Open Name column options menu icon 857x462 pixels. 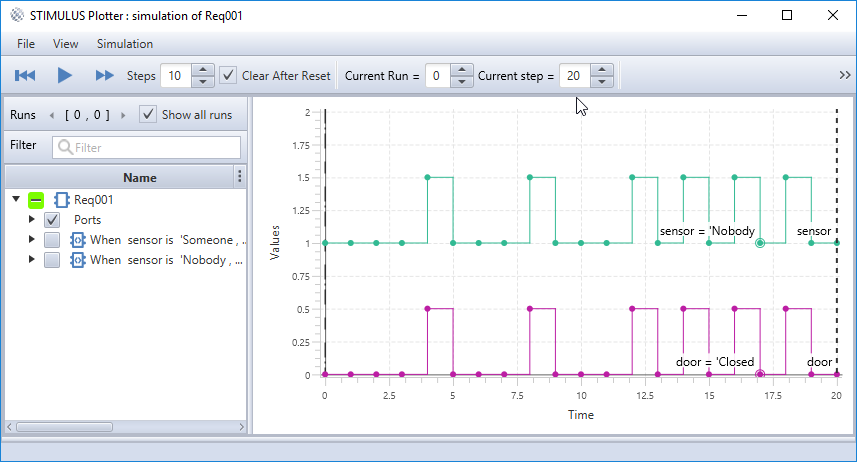tap(239, 176)
